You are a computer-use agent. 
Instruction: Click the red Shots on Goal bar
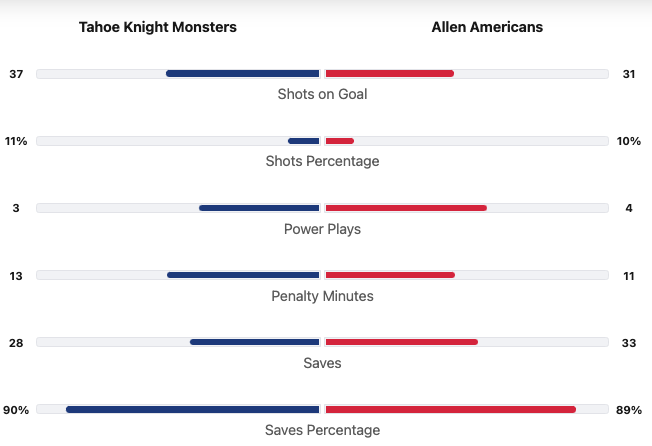click(x=389, y=73)
